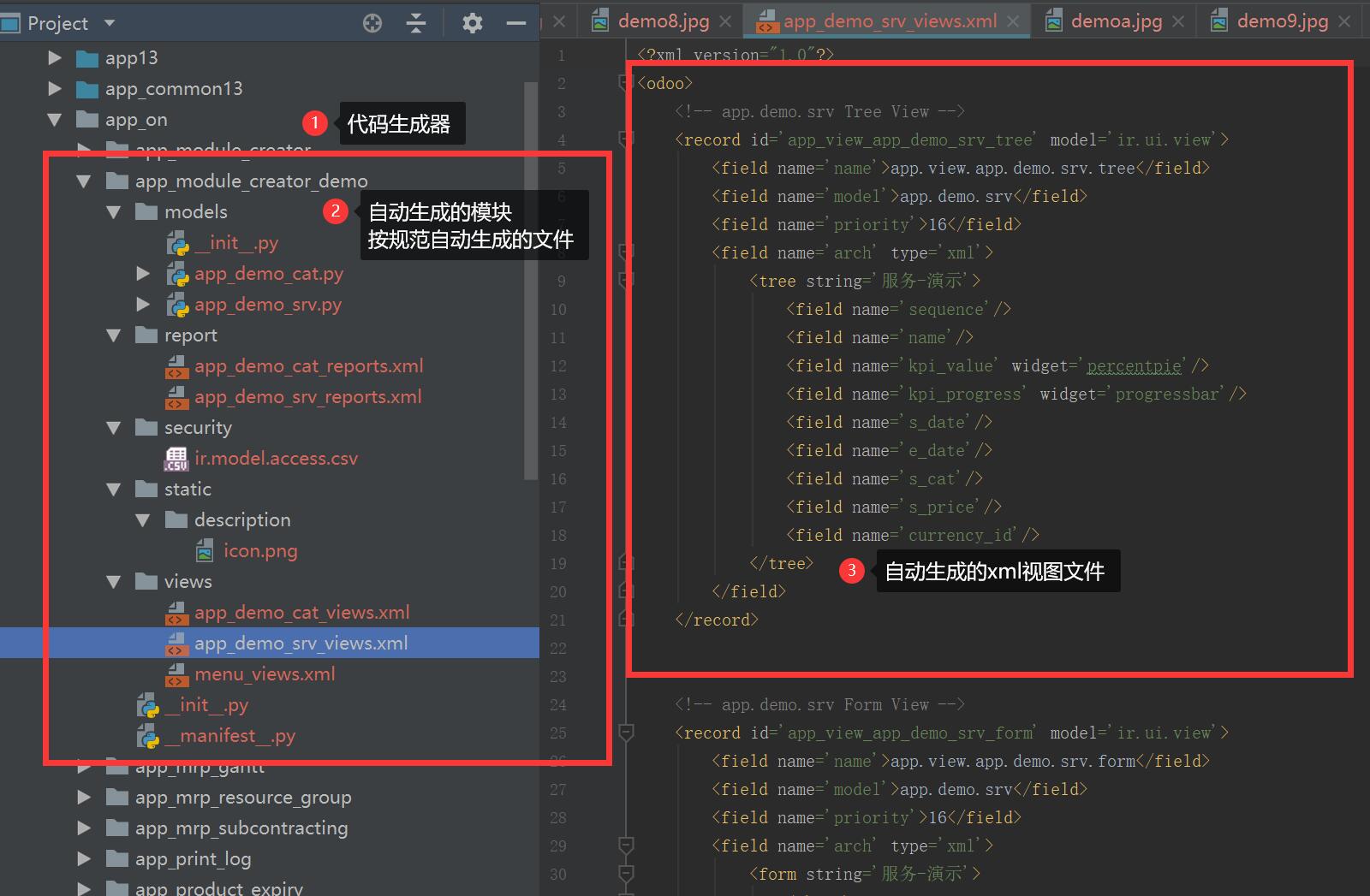This screenshot has width=1370, height=896.
Task: Select app_demo_srv_reports.xml file
Action: (307, 397)
